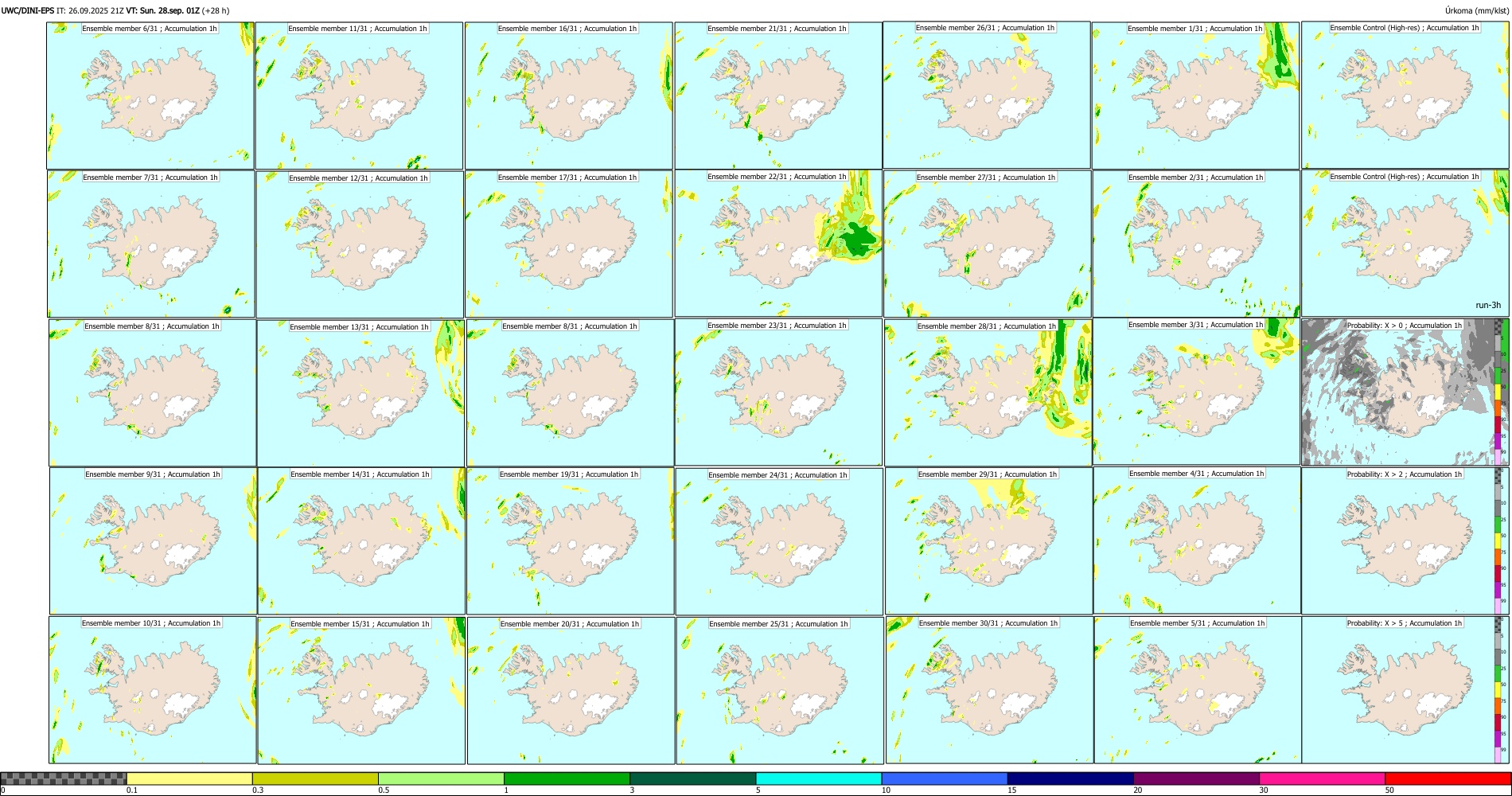
Task: Click the 'Úrkoma (mm/klst)' unit label
Action: 1476,11
